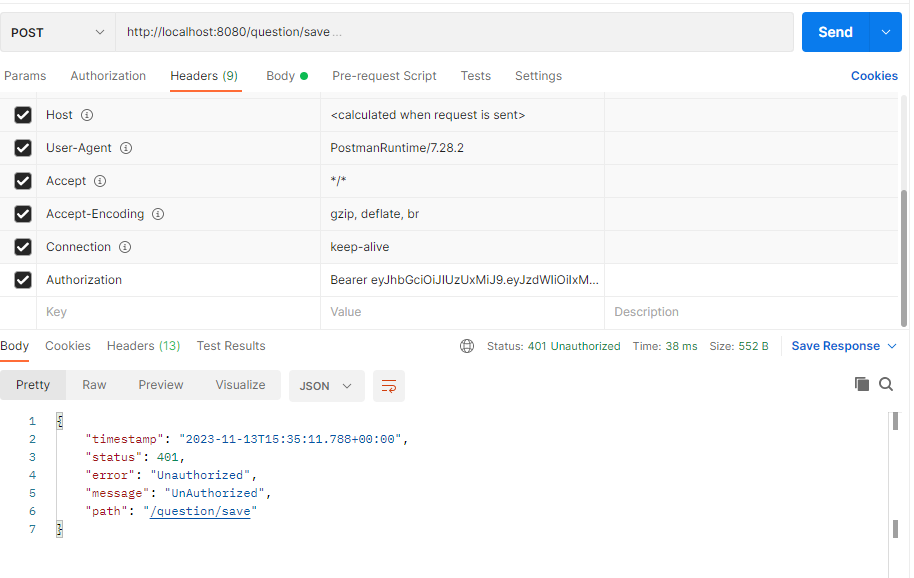Open the search in response body

tap(886, 383)
